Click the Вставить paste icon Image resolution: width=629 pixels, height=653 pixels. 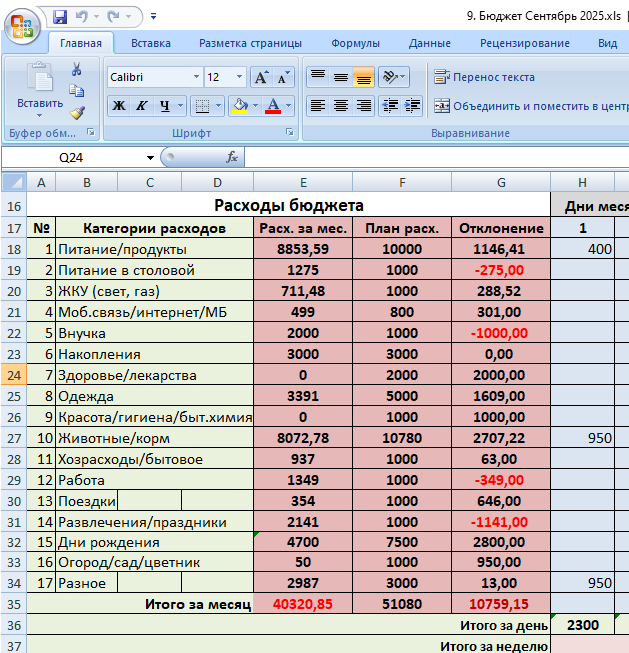(x=40, y=77)
